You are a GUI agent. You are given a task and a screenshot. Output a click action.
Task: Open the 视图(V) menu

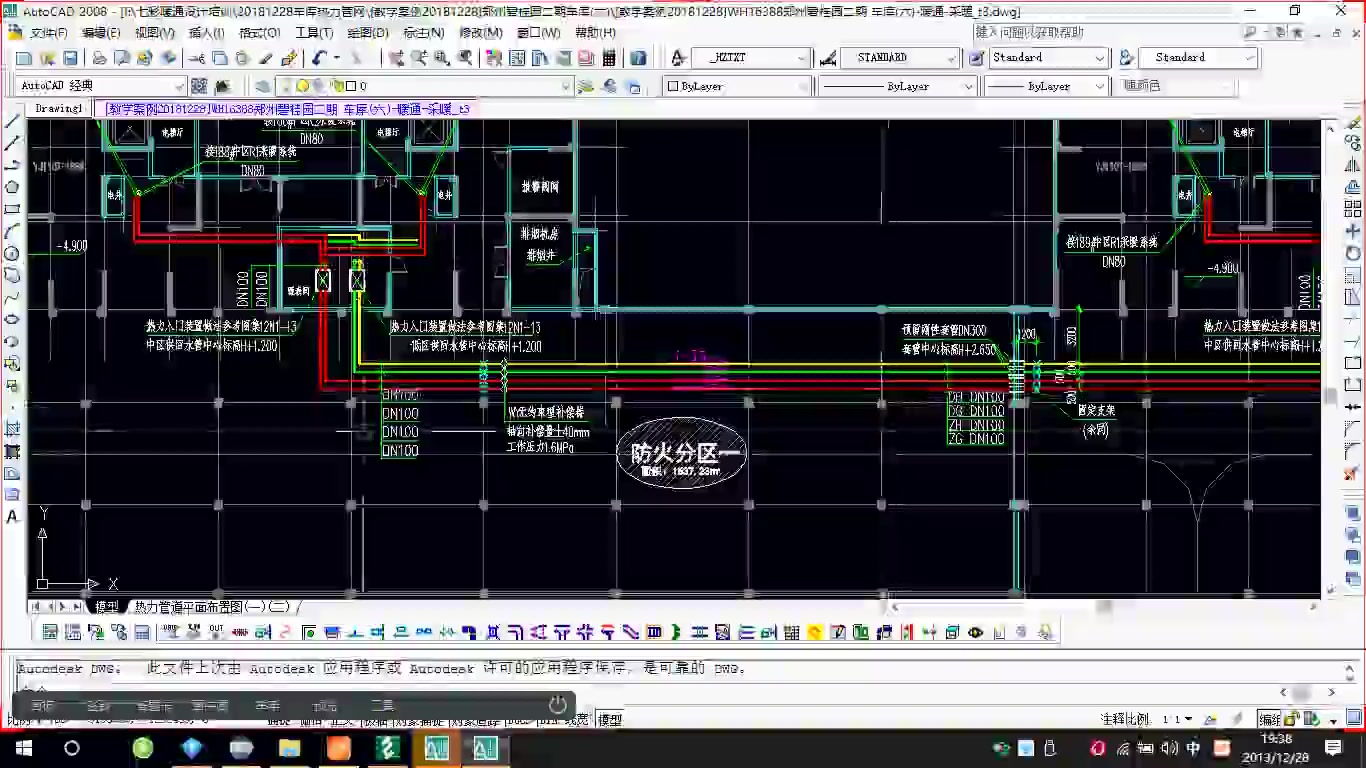[154, 32]
